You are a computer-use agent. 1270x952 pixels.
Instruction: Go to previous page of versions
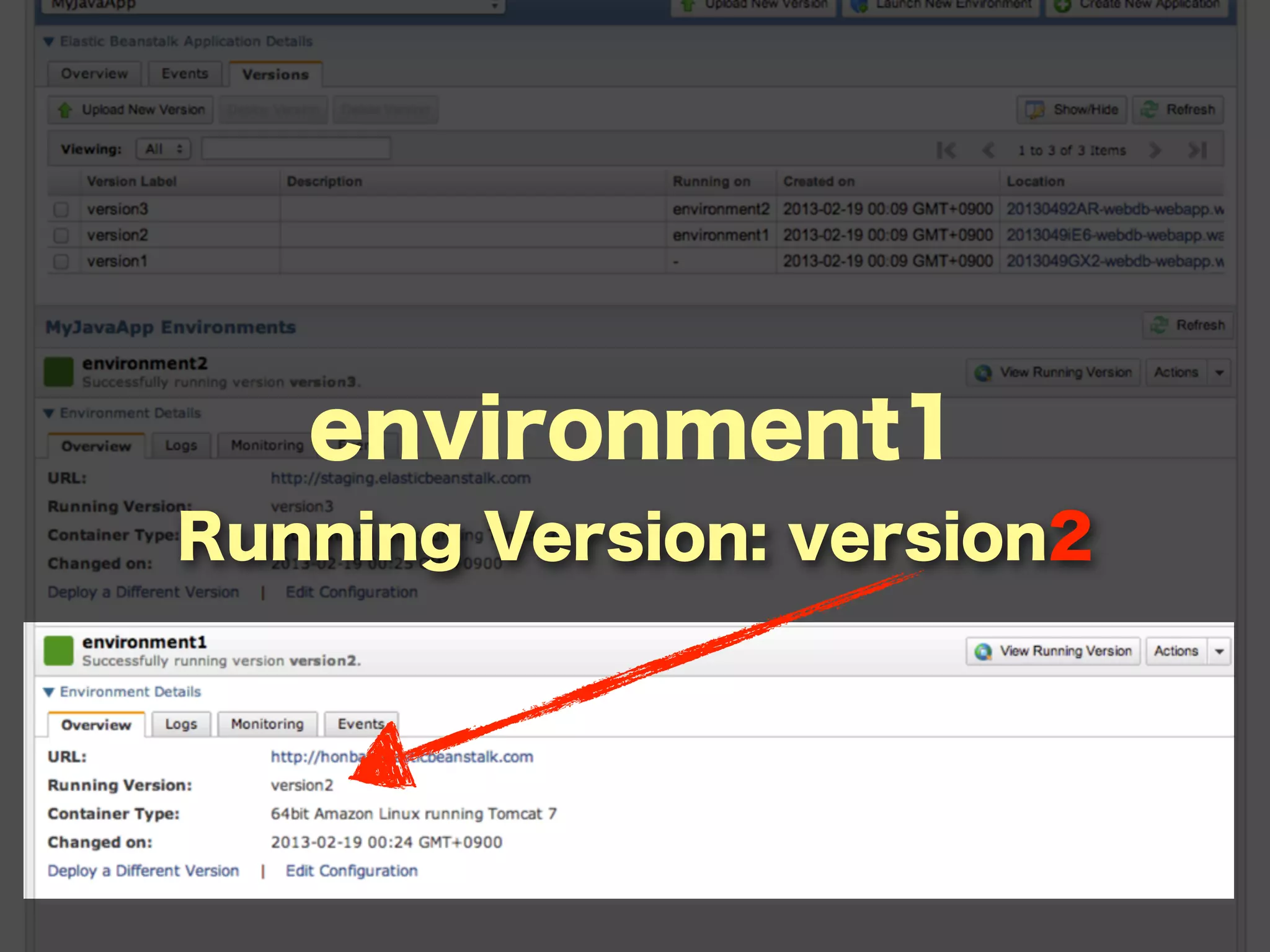[988, 150]
